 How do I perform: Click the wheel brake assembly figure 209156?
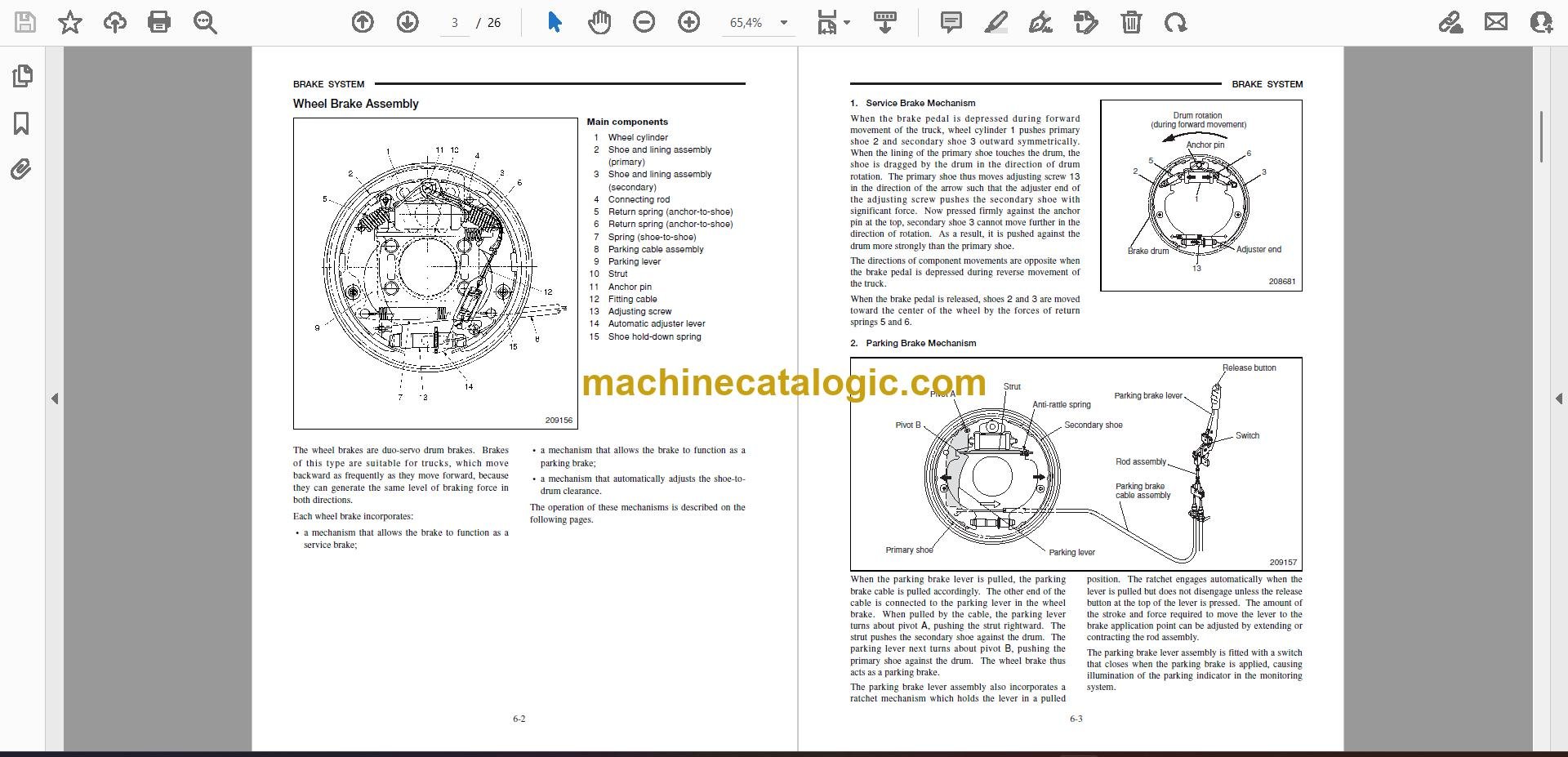point(435,274)
